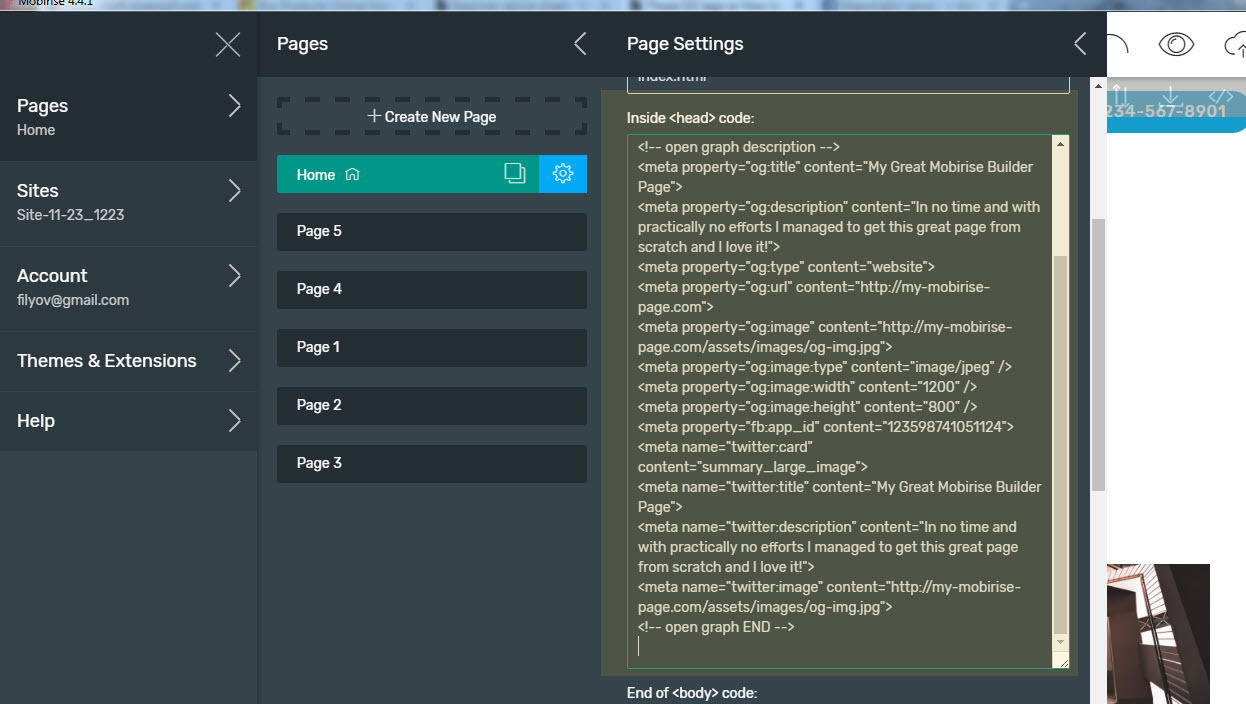This screenshot has height=704, width=1246.
Task: Close the main menu with X icon
Action: 228,44
